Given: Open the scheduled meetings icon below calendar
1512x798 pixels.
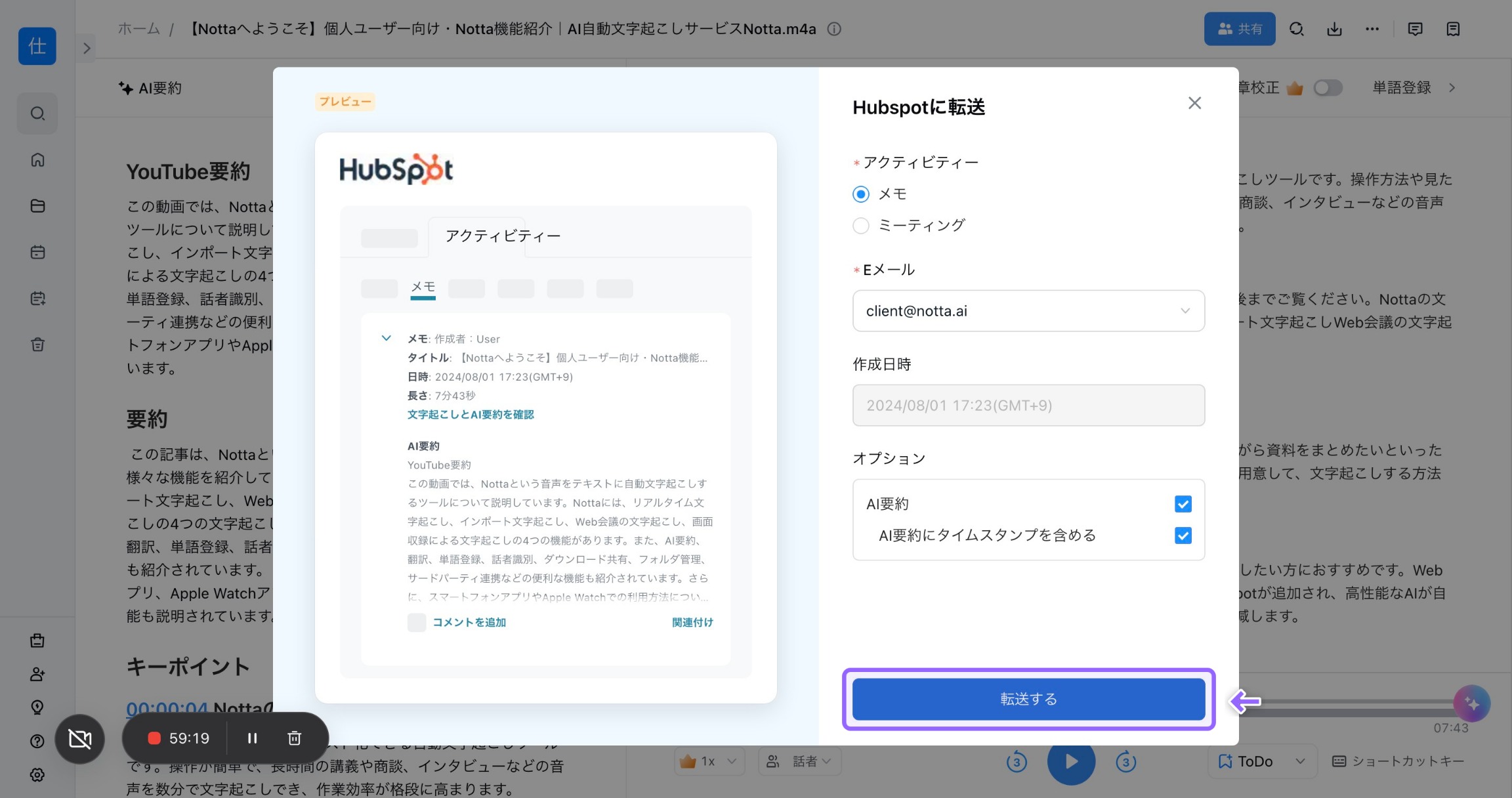Looking at the screenshot, I should [x=37, y=298].
